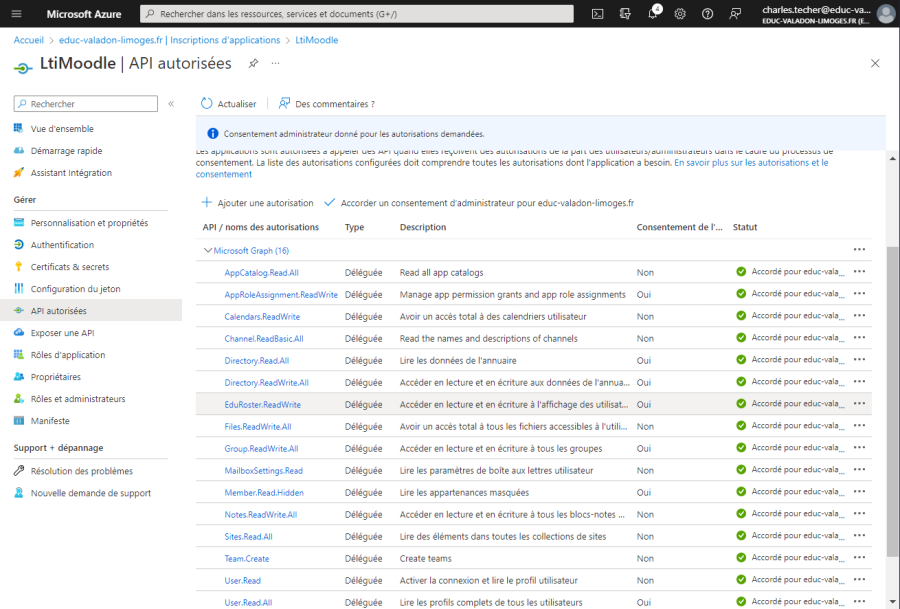Click Actualiser to refresh permissions

(x=228, y=104)
